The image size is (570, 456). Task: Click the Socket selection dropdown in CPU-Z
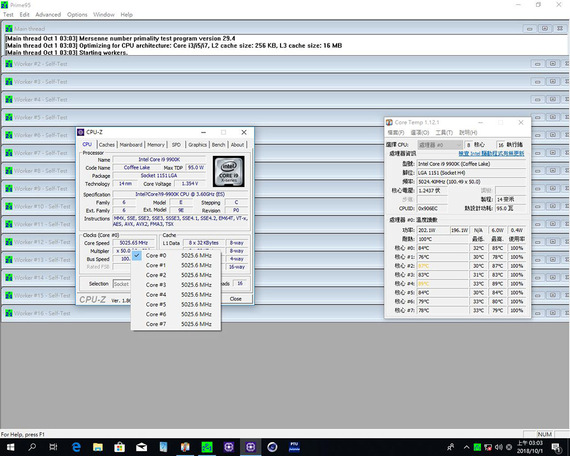point(121,284)
